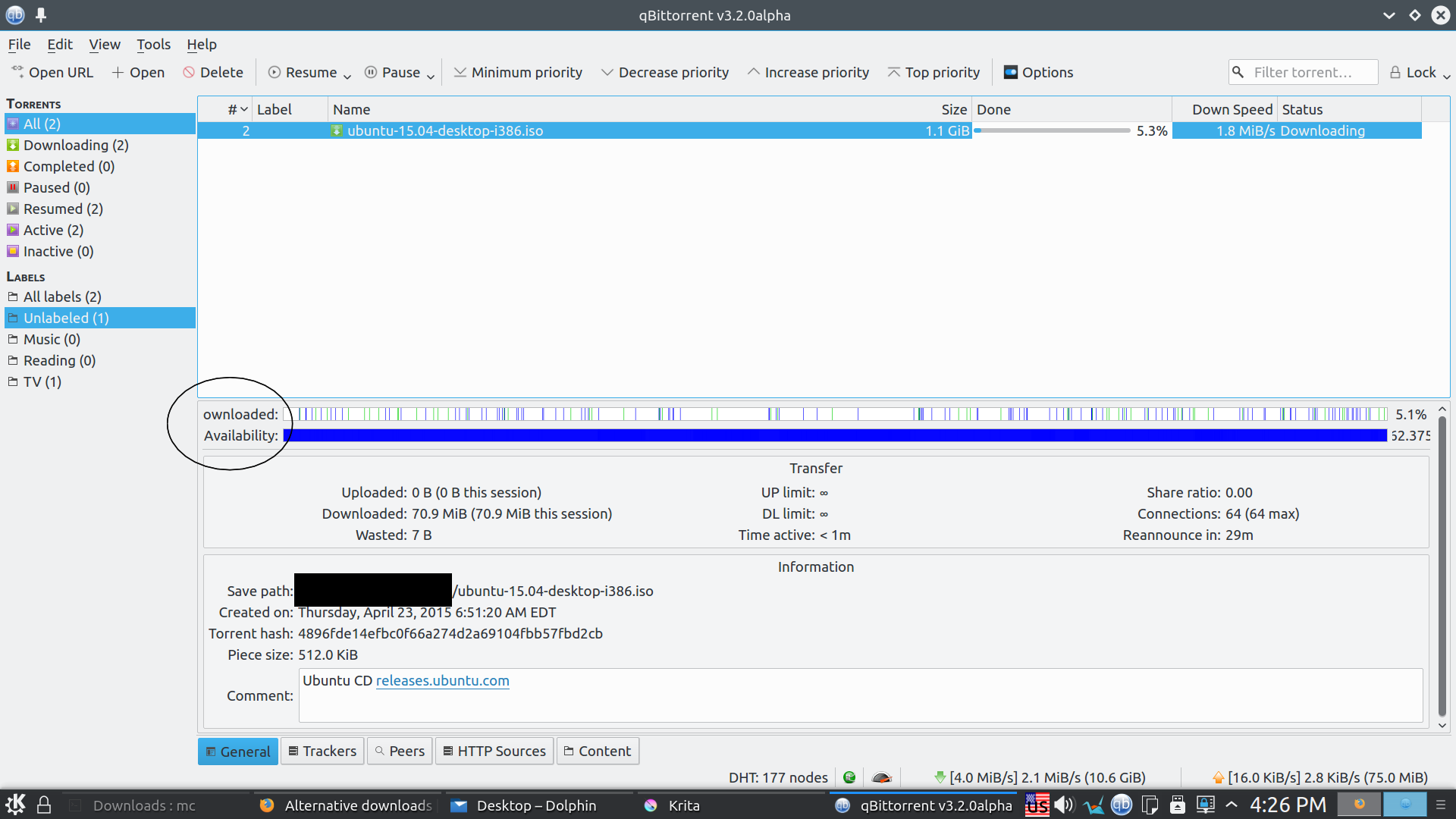Sort torrents by Label column
This screenshot has width=1456, height=819.
point(290,109)
